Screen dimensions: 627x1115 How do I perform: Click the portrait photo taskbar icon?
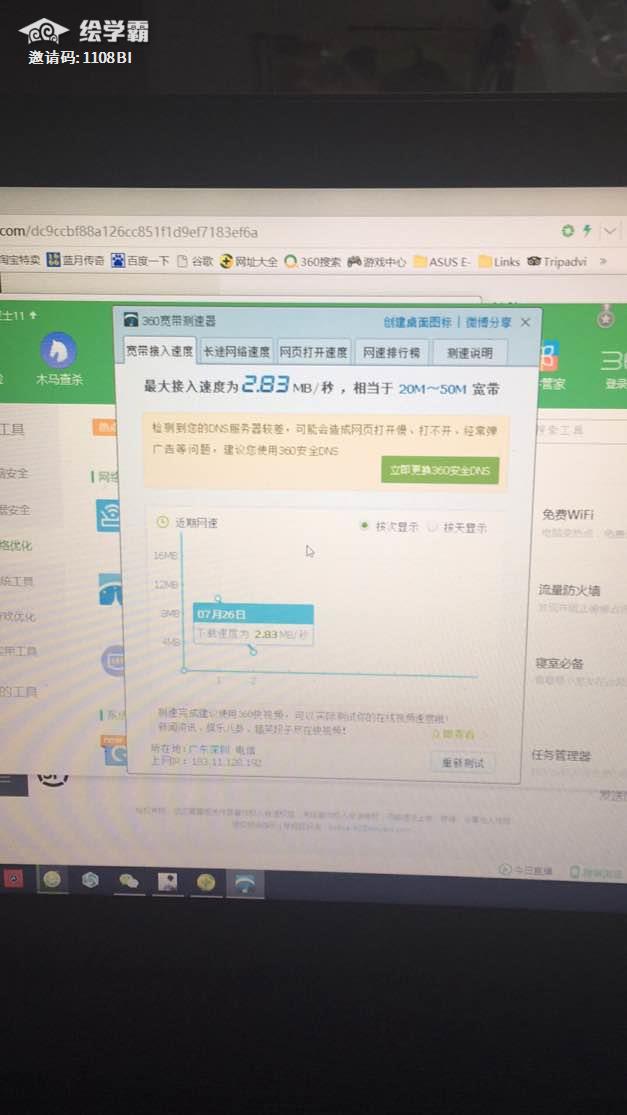[x=167, y=882]
